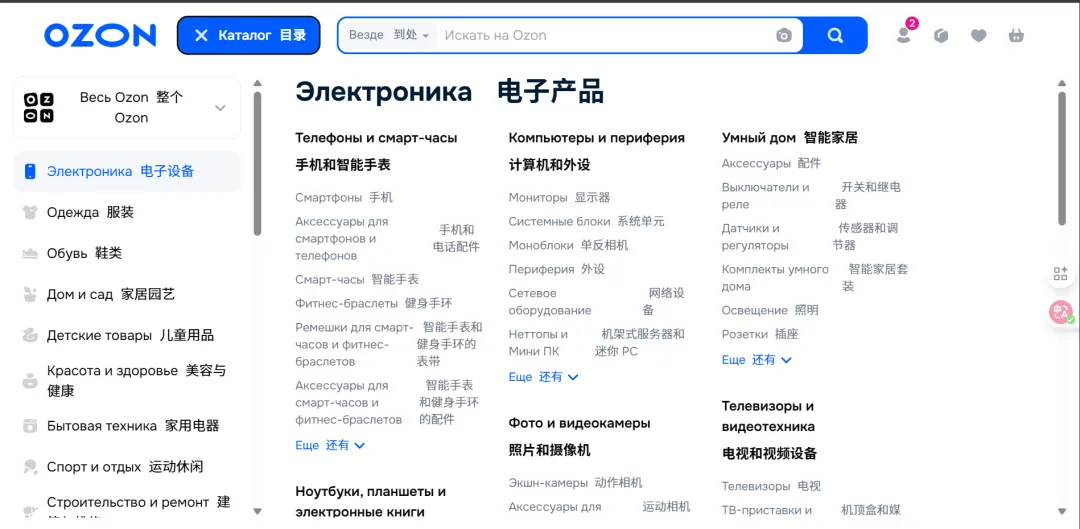Image resolution: width=1080 pixels, height=529 pixels.
Task: Open orders box icon in header
Action: (x=942, y=35)
